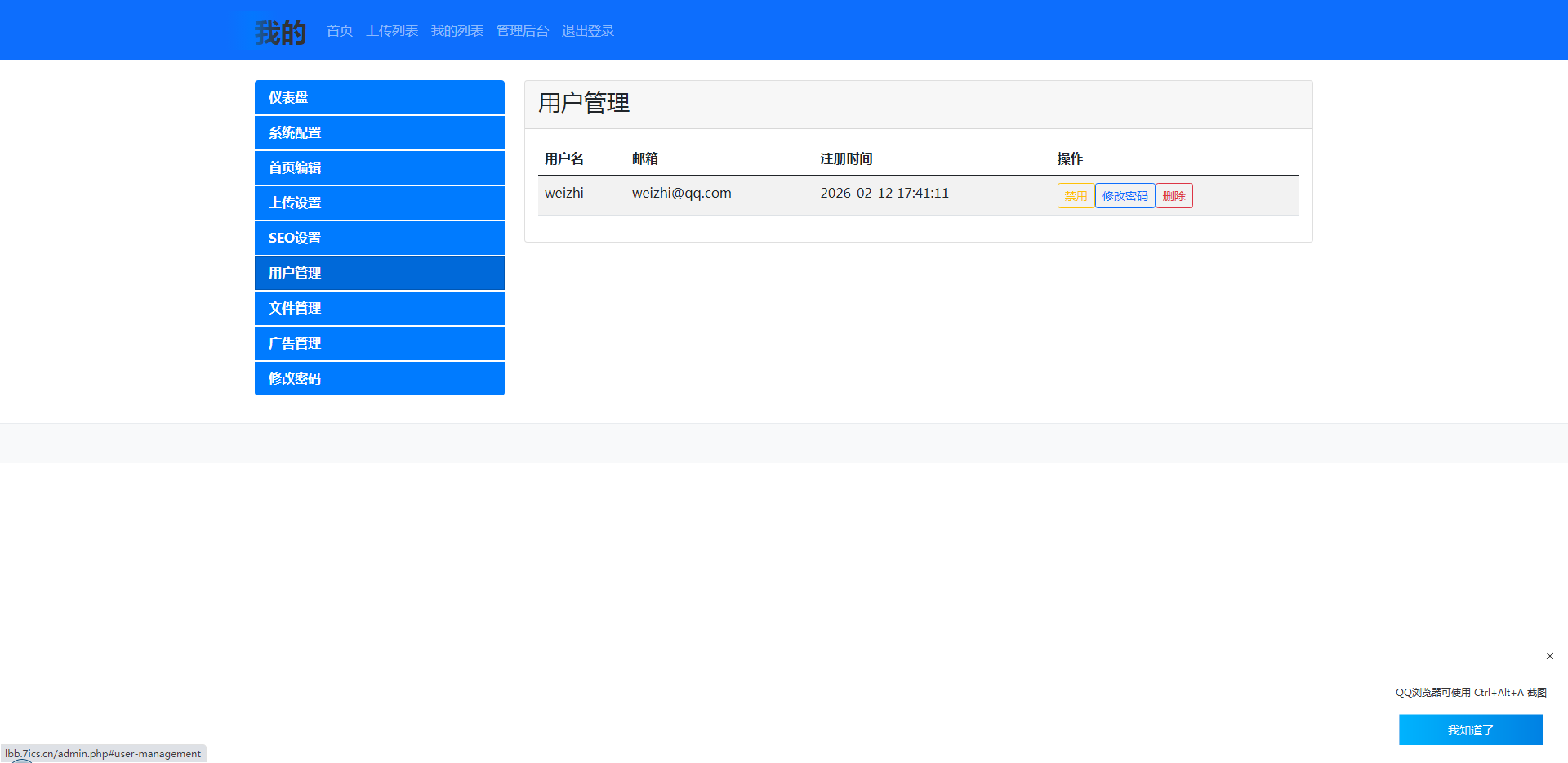1568x763 pixels.
Task: Click 管理后台 navigation link
Action: click(523, 31)
